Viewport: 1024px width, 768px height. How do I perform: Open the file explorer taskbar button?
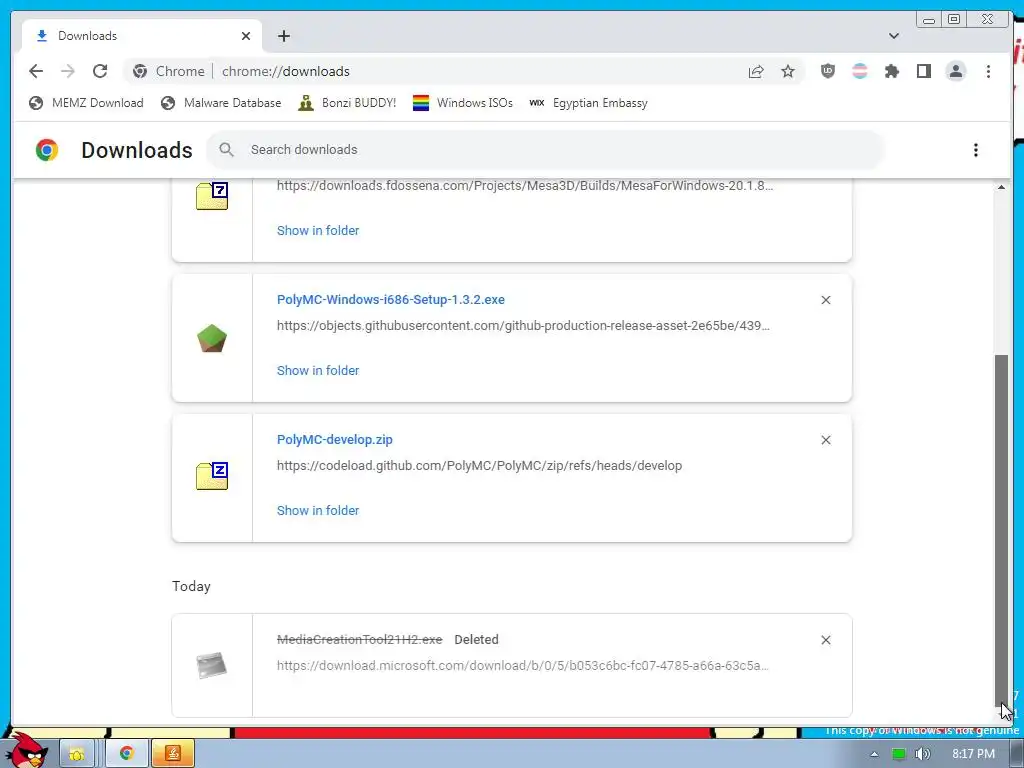[77, 754]
